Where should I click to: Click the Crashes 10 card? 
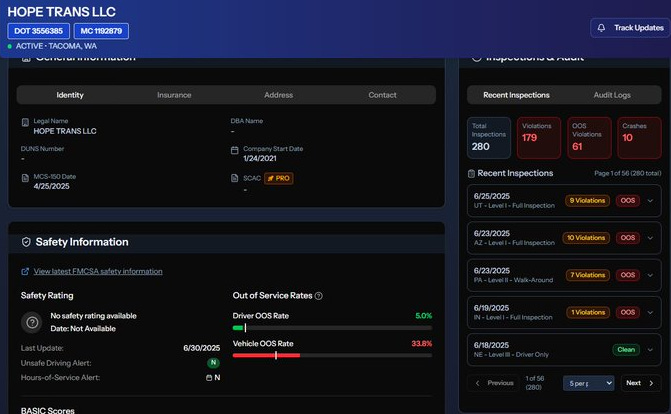pos(639,138)
